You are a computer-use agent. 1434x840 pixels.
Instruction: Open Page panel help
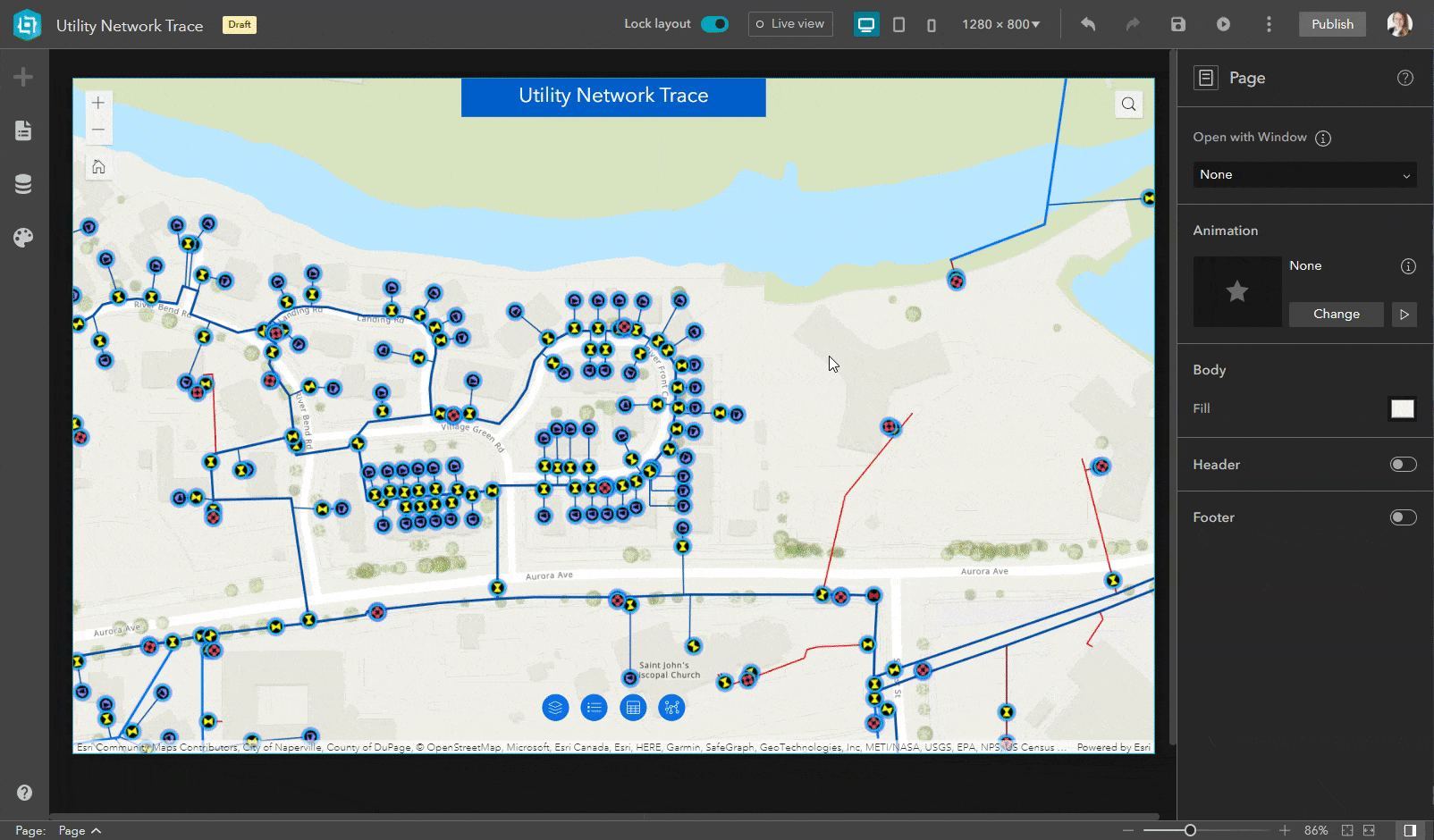(x=1405, y=78)
